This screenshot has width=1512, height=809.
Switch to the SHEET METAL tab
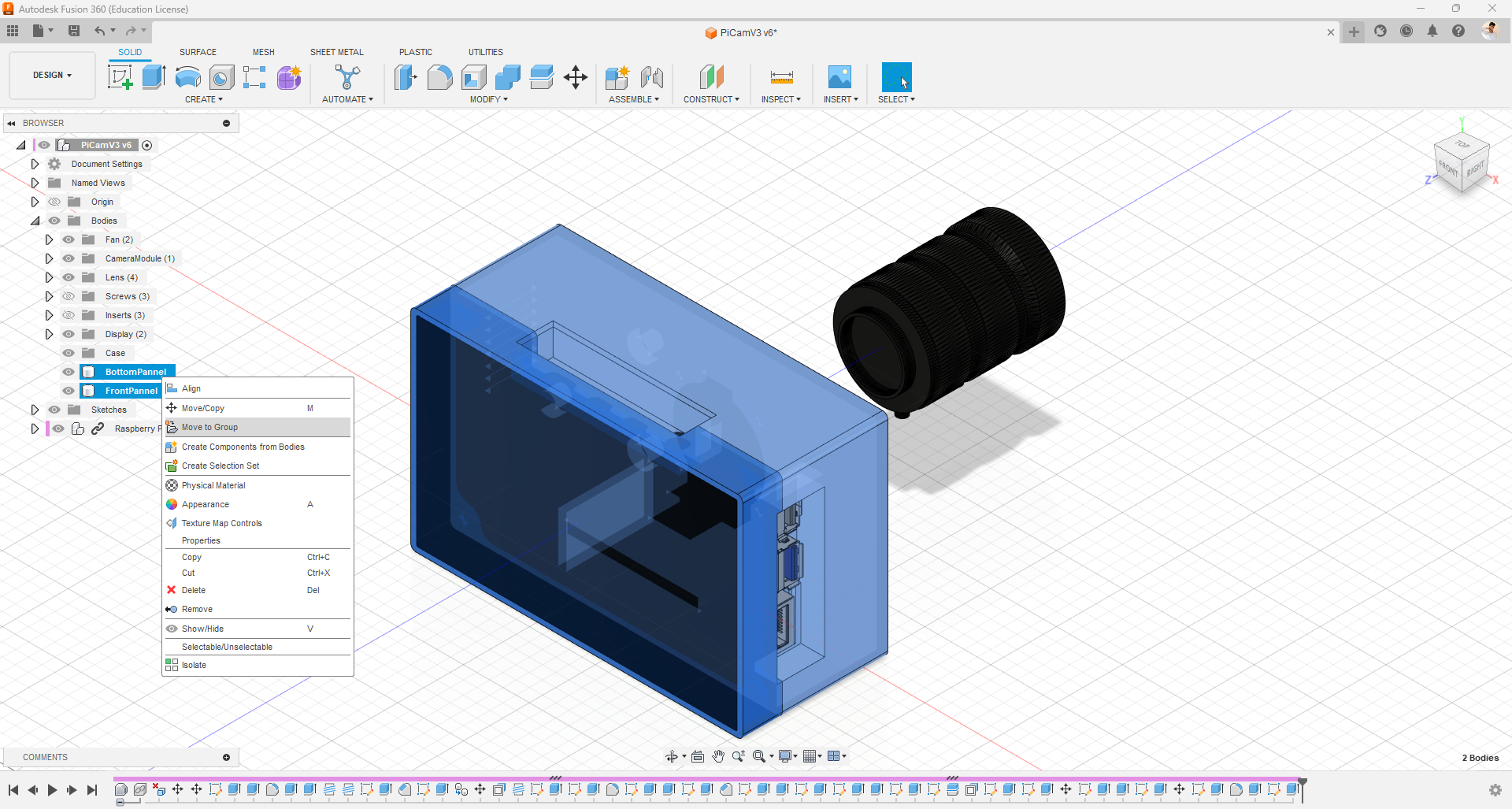(x=337, y=52)
